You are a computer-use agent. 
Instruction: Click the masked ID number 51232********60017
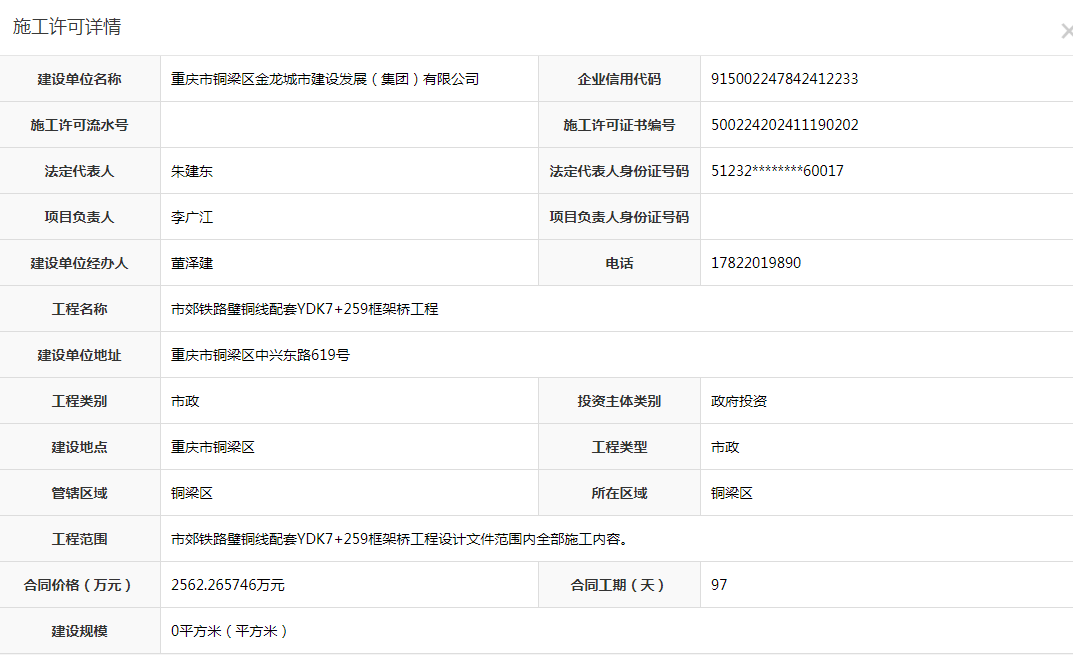coord(777,171)
